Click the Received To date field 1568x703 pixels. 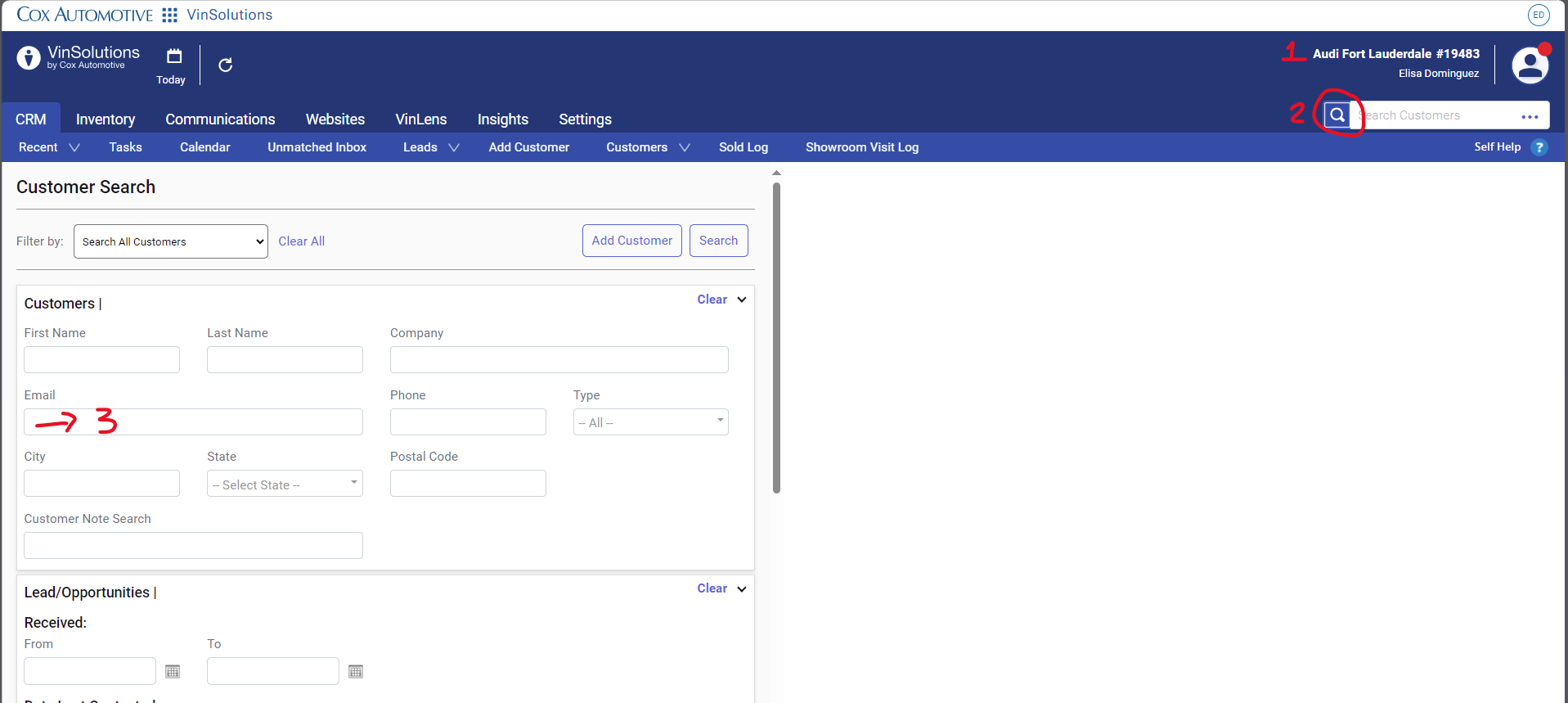point(273,671)
